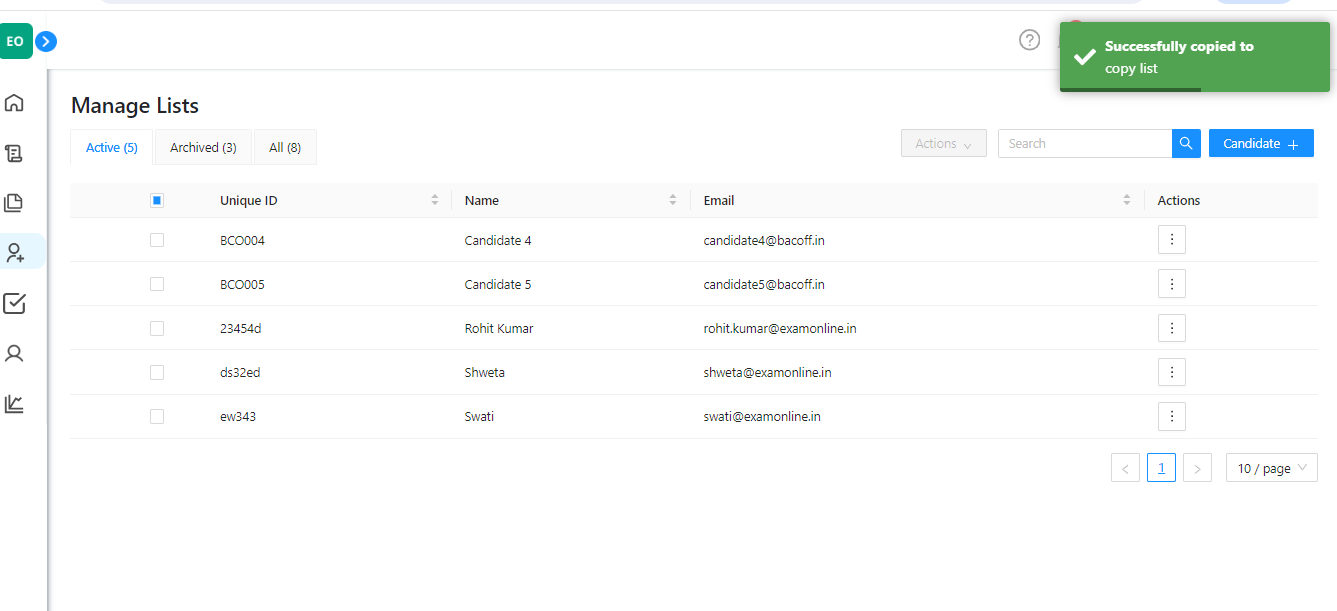Go to previous page arrow

[1125, 468]
